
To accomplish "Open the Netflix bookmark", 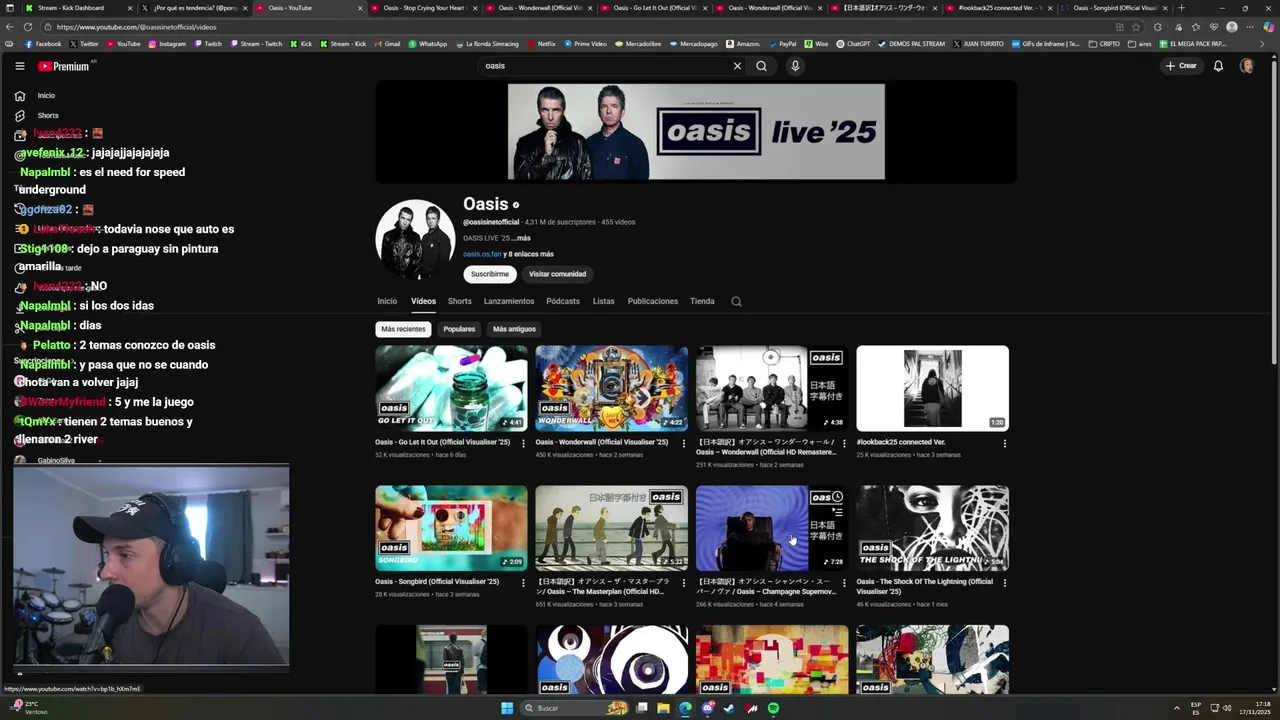I will click(x=541, y=44).
